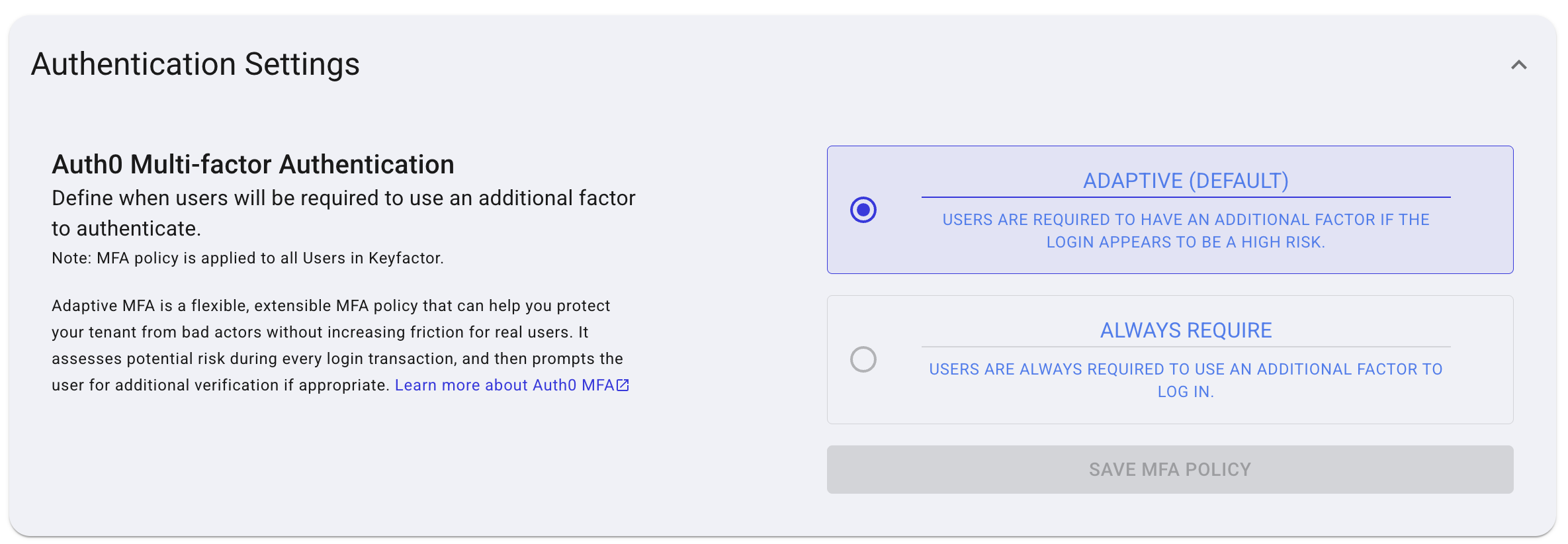
Task: Click "LOG IN." text in Always Require card
Action: pyautogui.click(x=1186, y=392)
